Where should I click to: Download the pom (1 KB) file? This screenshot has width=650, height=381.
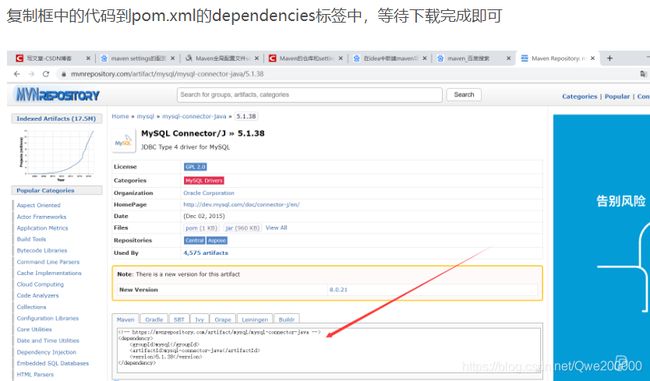coord(201,228)
